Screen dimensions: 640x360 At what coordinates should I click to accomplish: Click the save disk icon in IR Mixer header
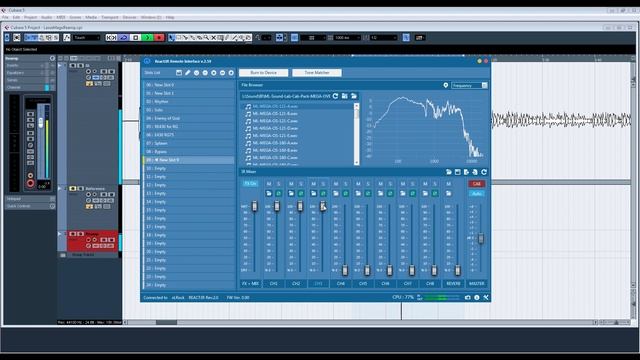[x=458, y=172]
